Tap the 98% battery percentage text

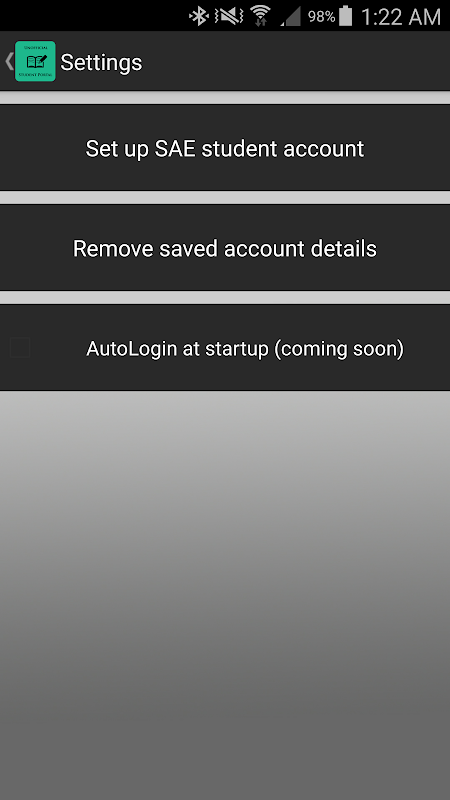point(321,17)
